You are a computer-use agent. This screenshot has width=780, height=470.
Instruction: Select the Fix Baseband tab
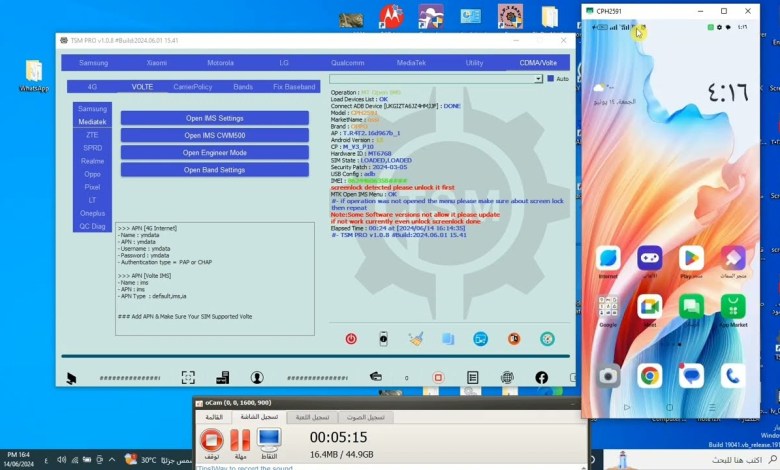point(294,87)
